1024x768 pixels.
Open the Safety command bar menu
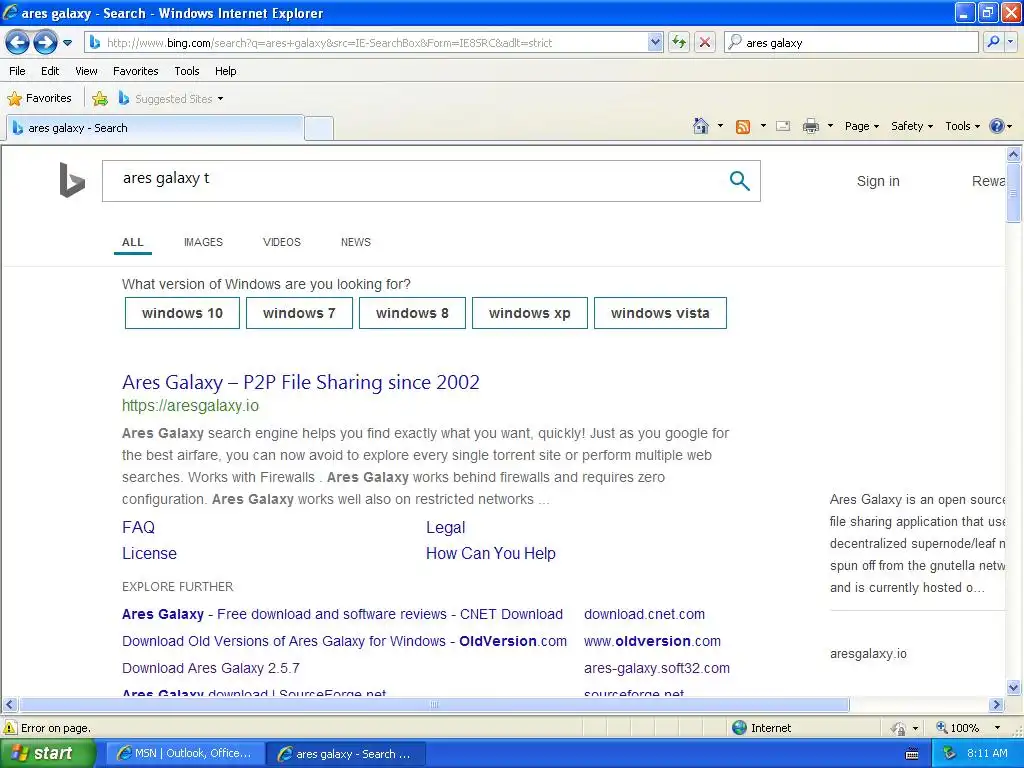[x=912, y=126]
